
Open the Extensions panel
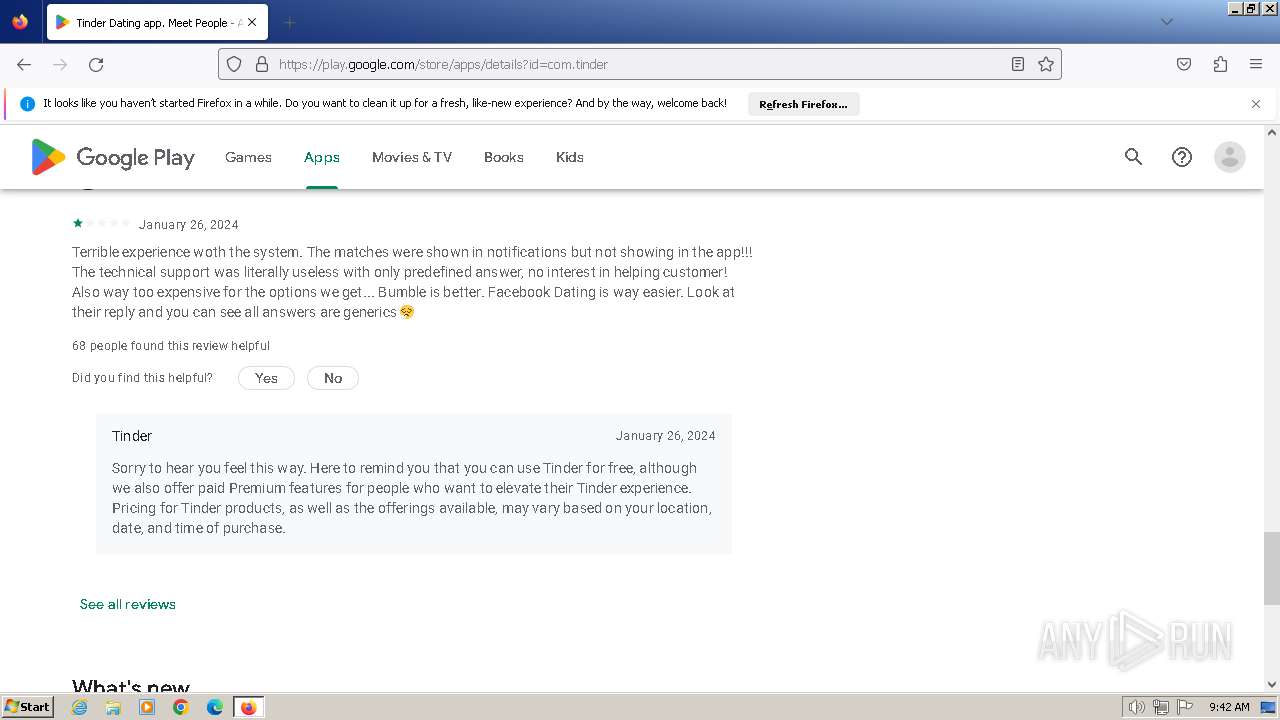point(1220,64)
